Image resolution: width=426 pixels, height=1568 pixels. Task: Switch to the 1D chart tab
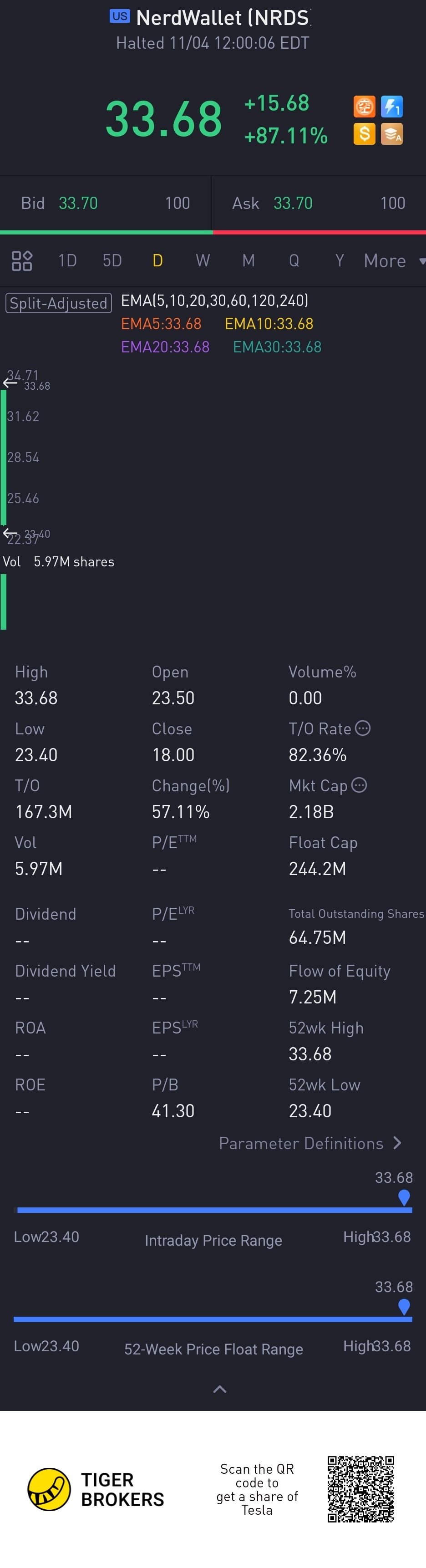coord(67,261)
